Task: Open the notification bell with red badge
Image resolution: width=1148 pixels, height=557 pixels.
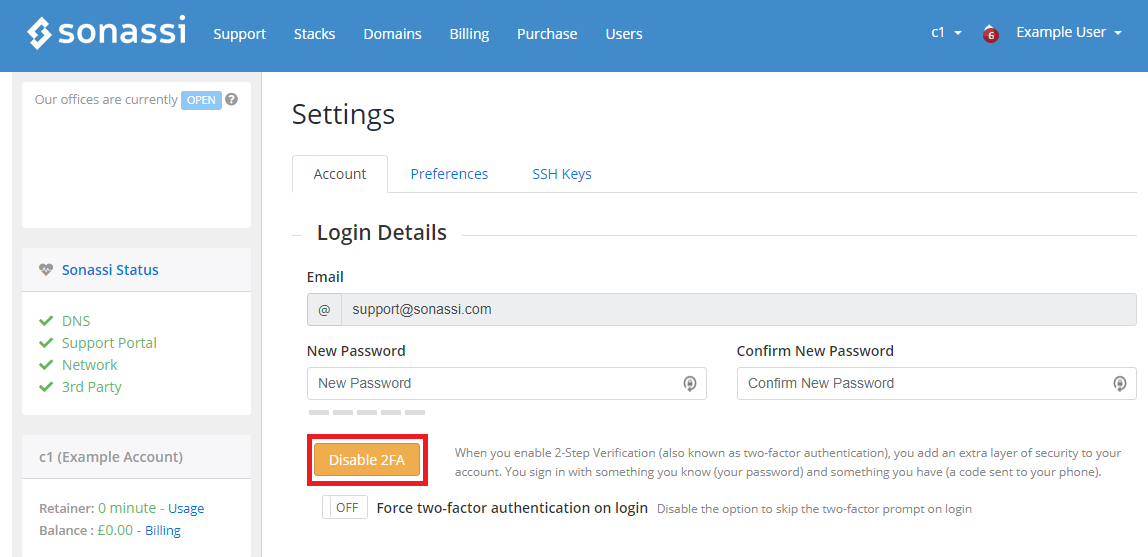Action: tap(991, 34)
